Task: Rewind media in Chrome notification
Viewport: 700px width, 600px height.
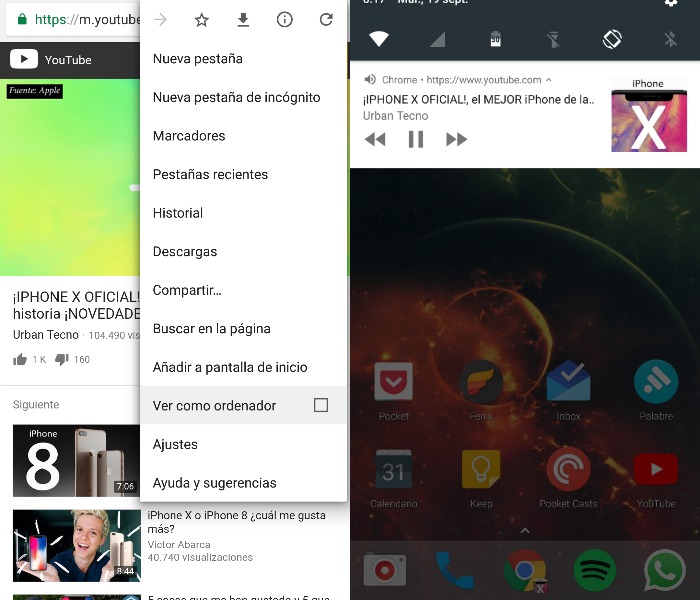Action: pyautogui.click(x=375, y=139)
